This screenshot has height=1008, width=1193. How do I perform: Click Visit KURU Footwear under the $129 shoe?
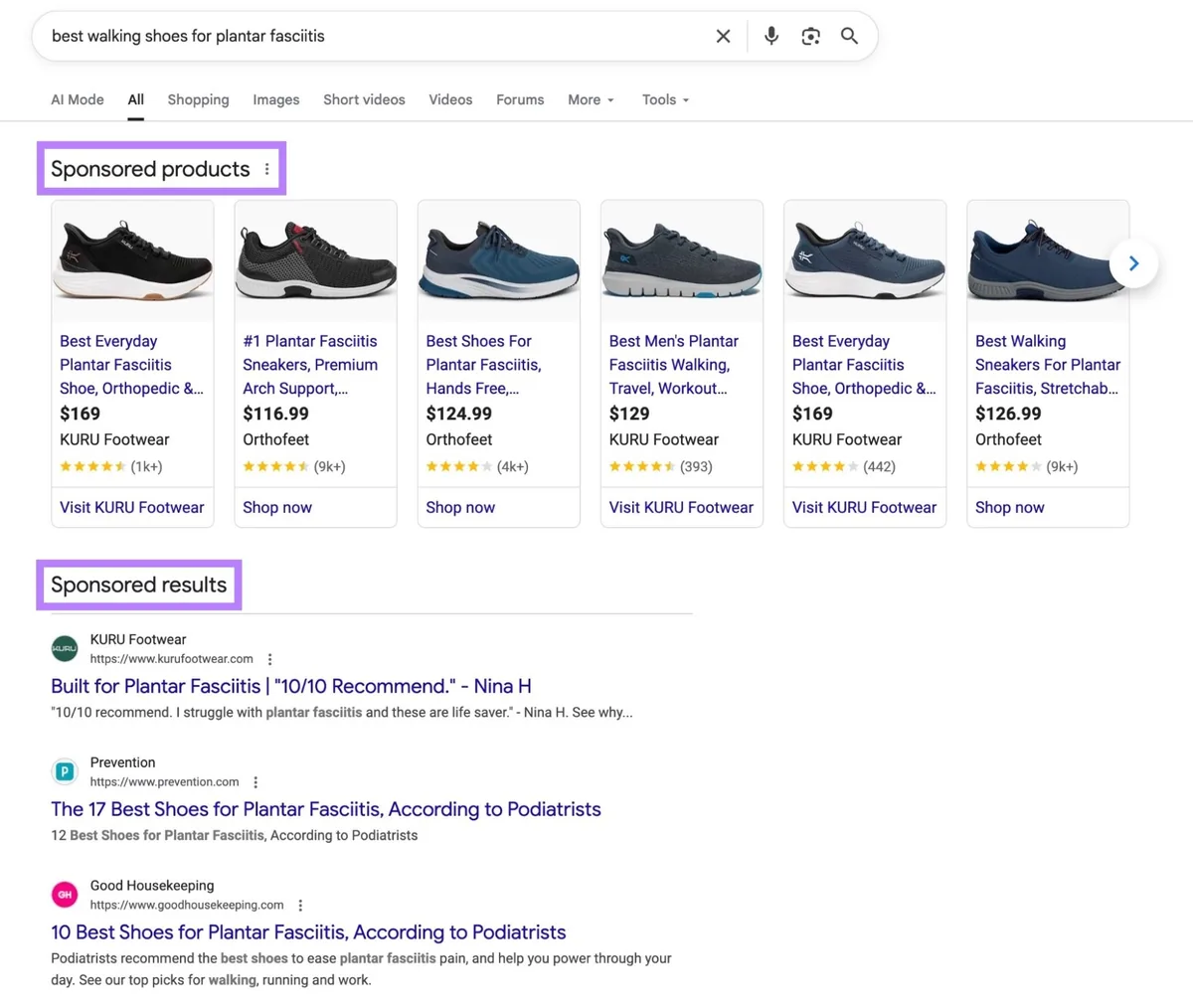point(681,507)
